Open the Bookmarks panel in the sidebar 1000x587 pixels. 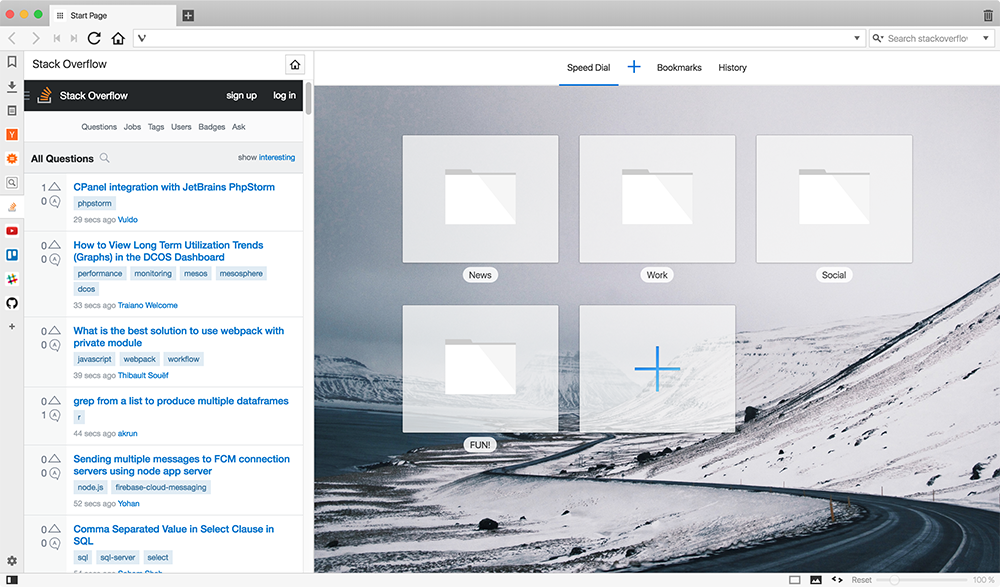(x=11, y=62)
